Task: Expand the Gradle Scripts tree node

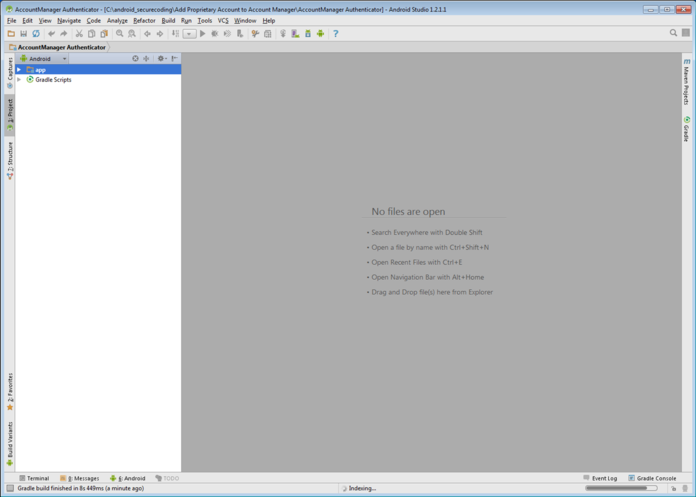Action: tap(19, 79)
